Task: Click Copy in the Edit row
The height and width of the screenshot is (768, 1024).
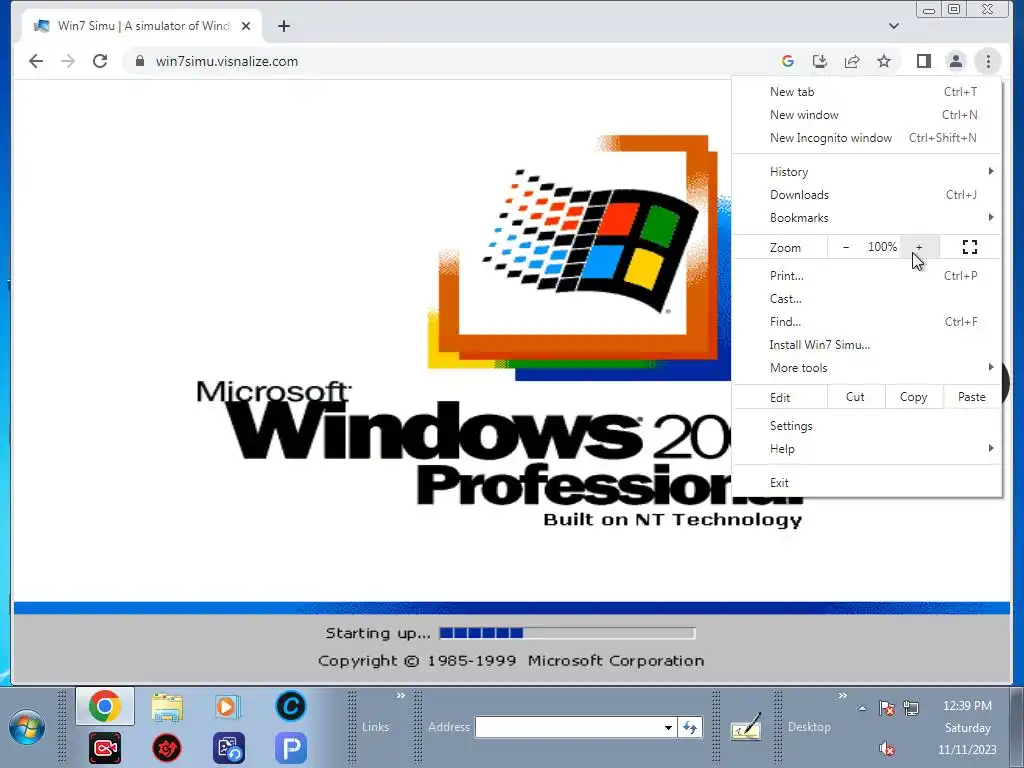Action: coord(914,397)
